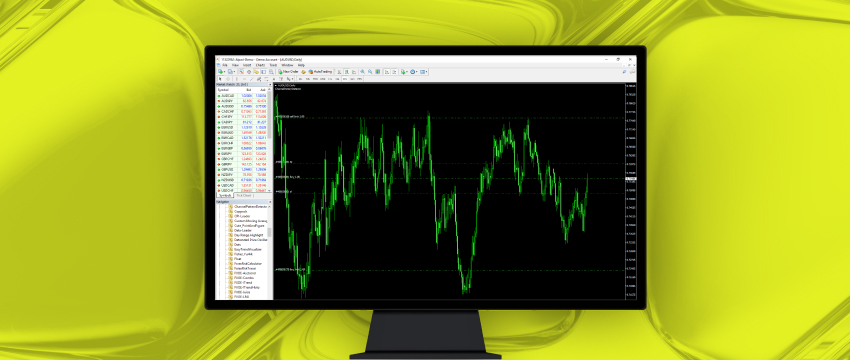
Task: Zoom in on the chart
Action: click(x=363, y=72)
